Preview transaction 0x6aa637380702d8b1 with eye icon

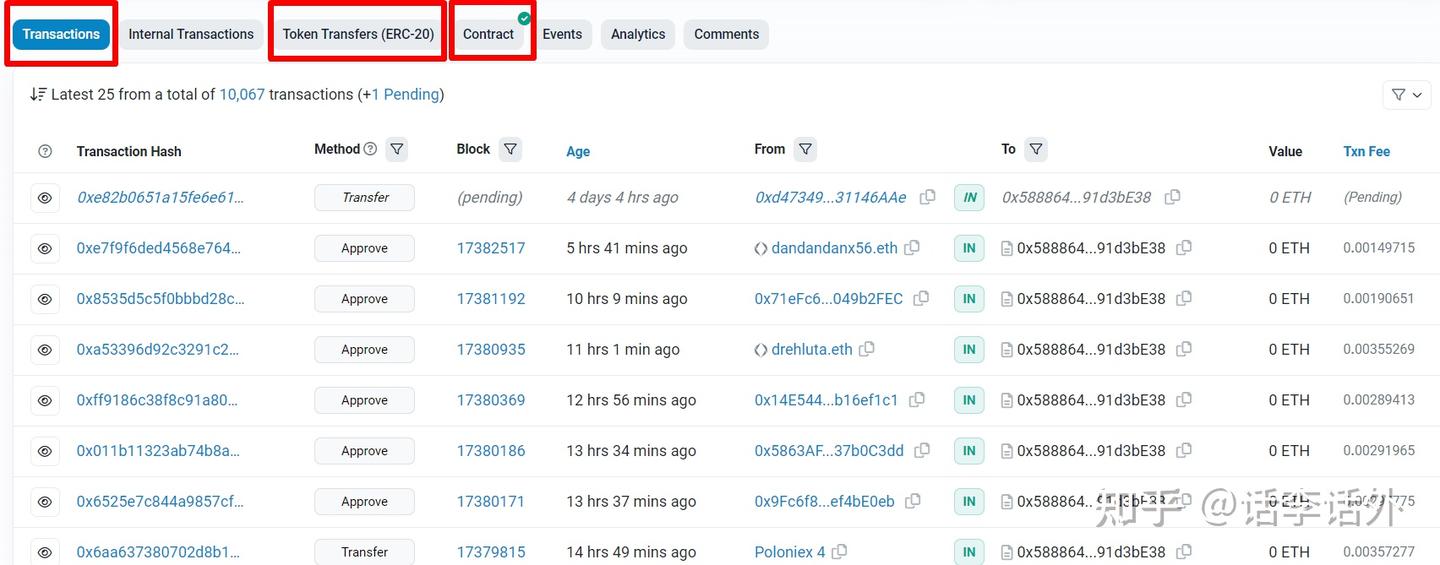pos(45,552)
